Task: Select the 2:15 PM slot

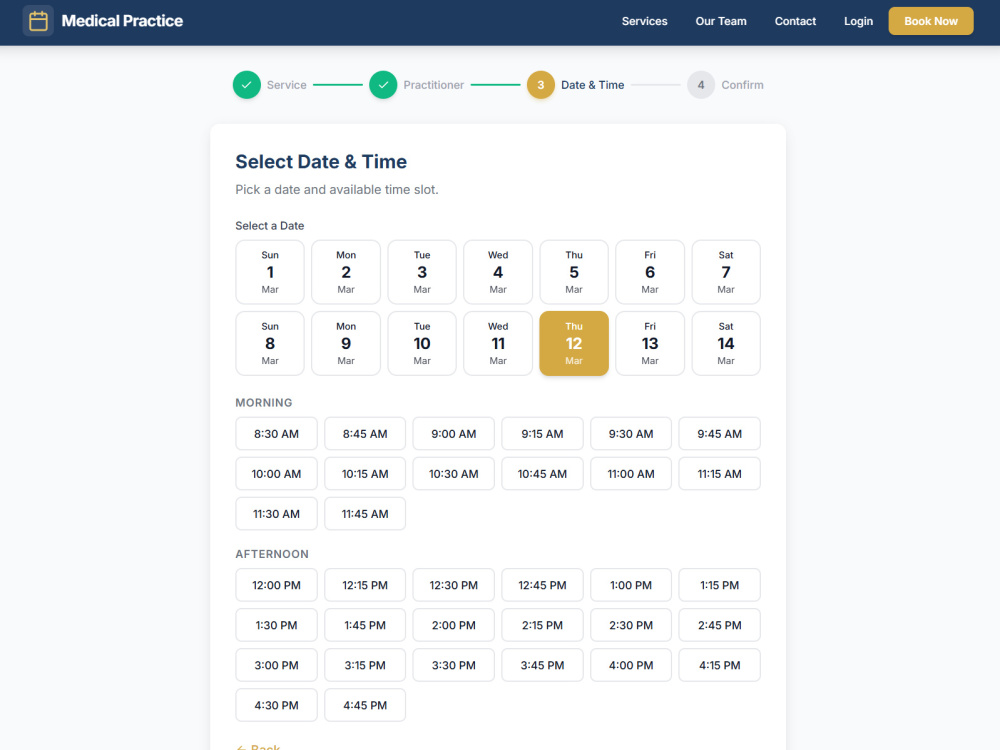Action: point(542,626)
